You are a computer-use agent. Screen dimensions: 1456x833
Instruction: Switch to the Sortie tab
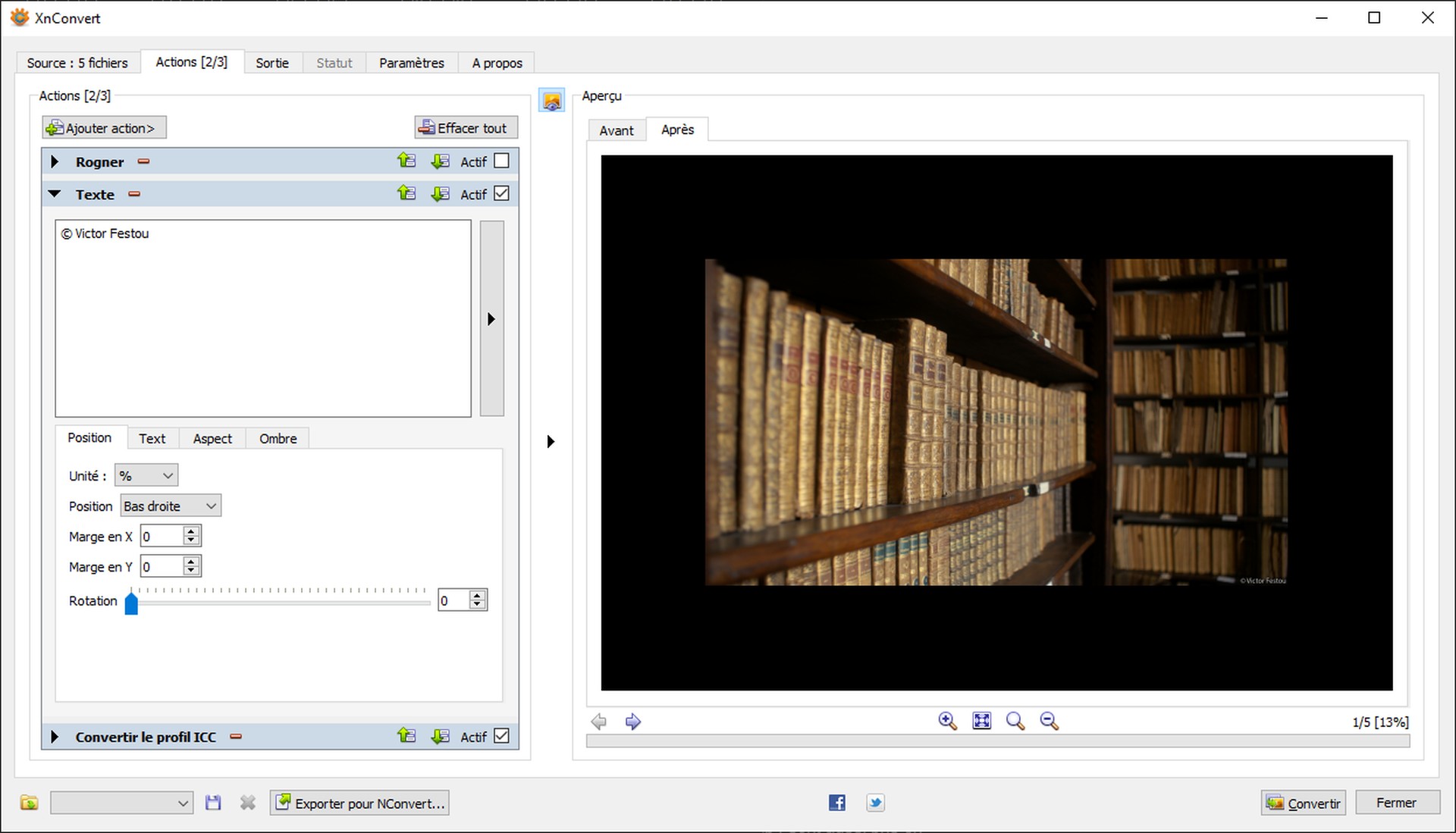point(272,63)
